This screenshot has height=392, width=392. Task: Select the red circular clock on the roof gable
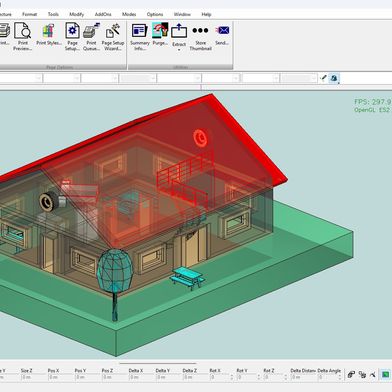[200, 138]
